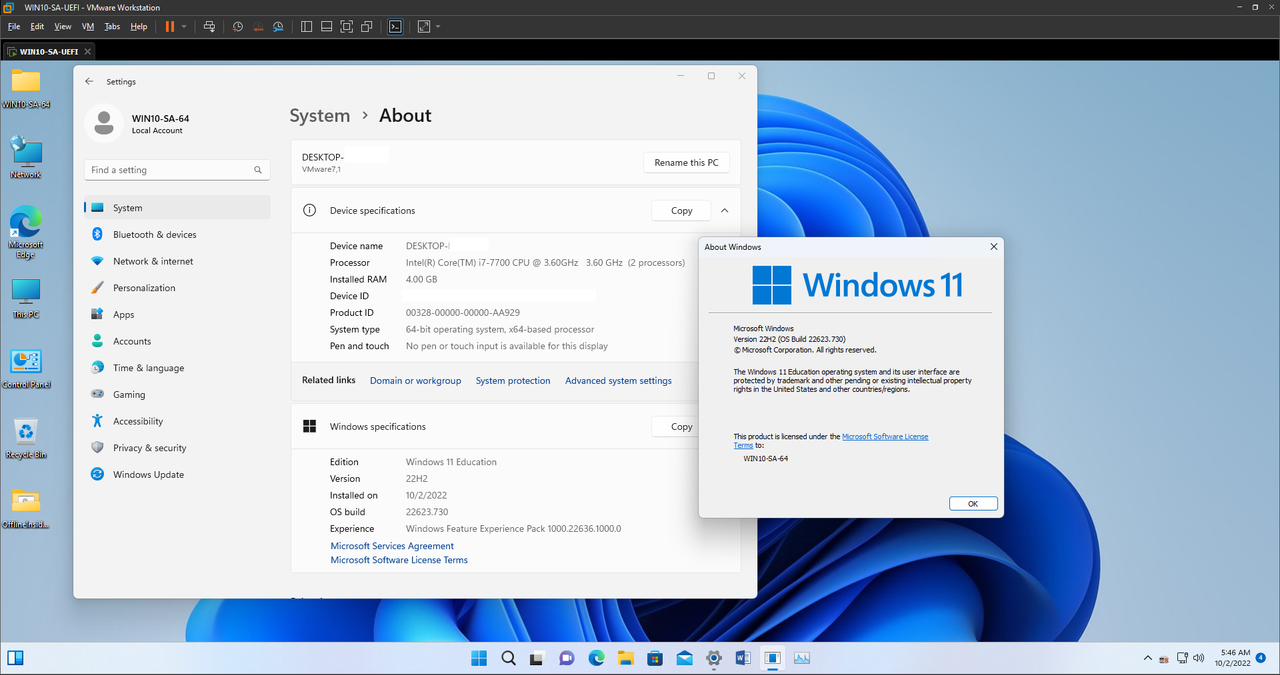
Task: Open taskbar Search magnifier
Action: click(x=508, y=658)
